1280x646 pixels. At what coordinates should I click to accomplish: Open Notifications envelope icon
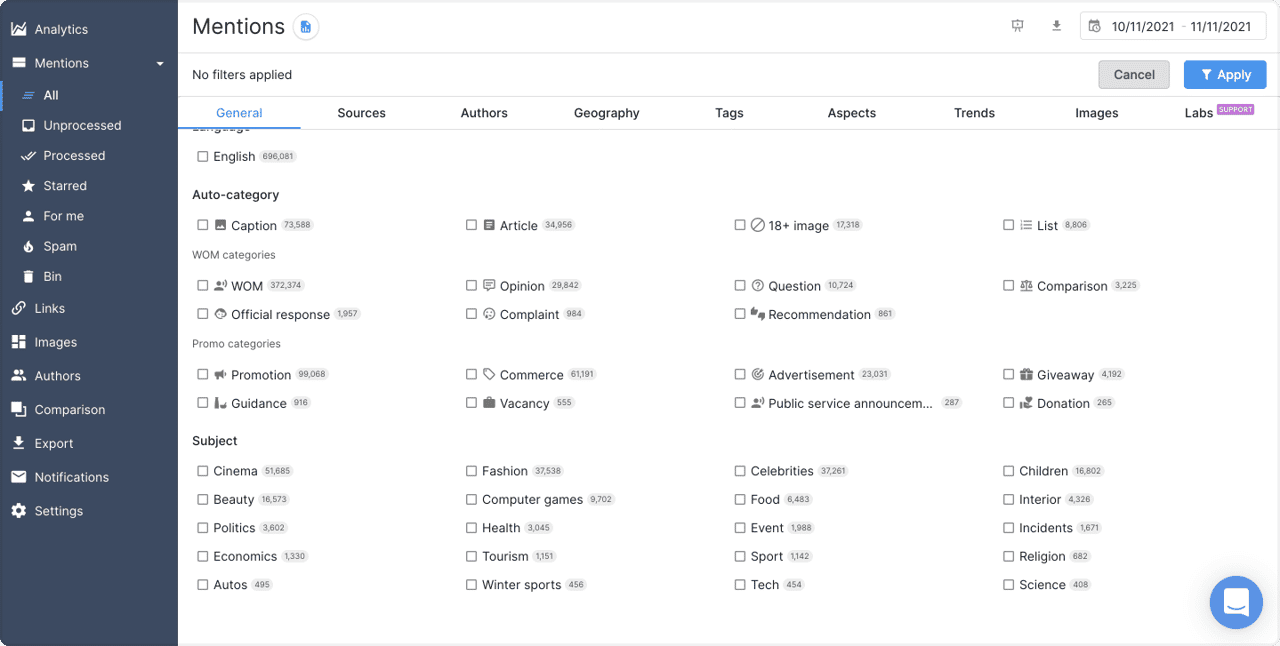18,477
